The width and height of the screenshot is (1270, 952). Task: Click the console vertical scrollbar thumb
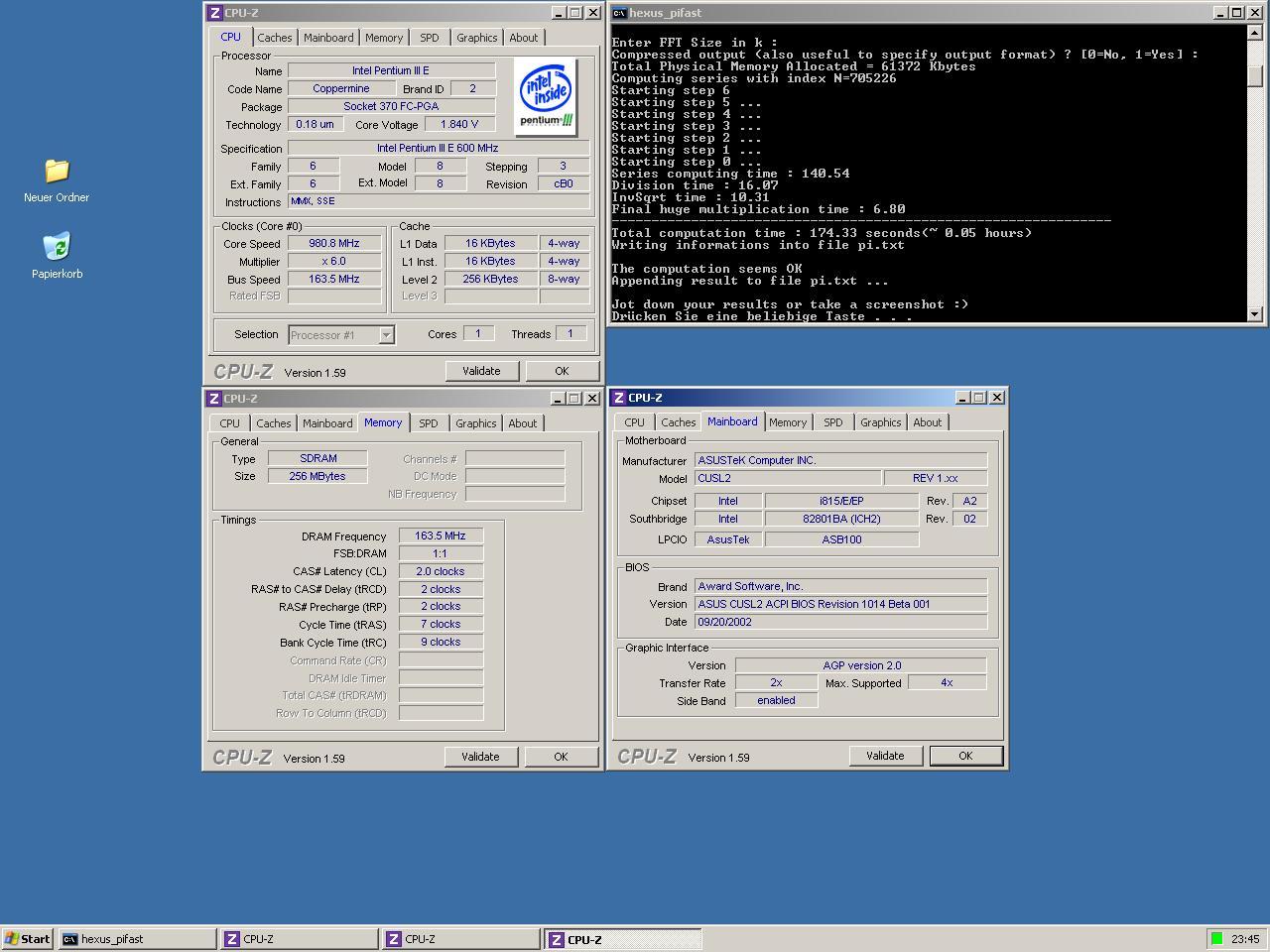click(x=1255, y=76)
